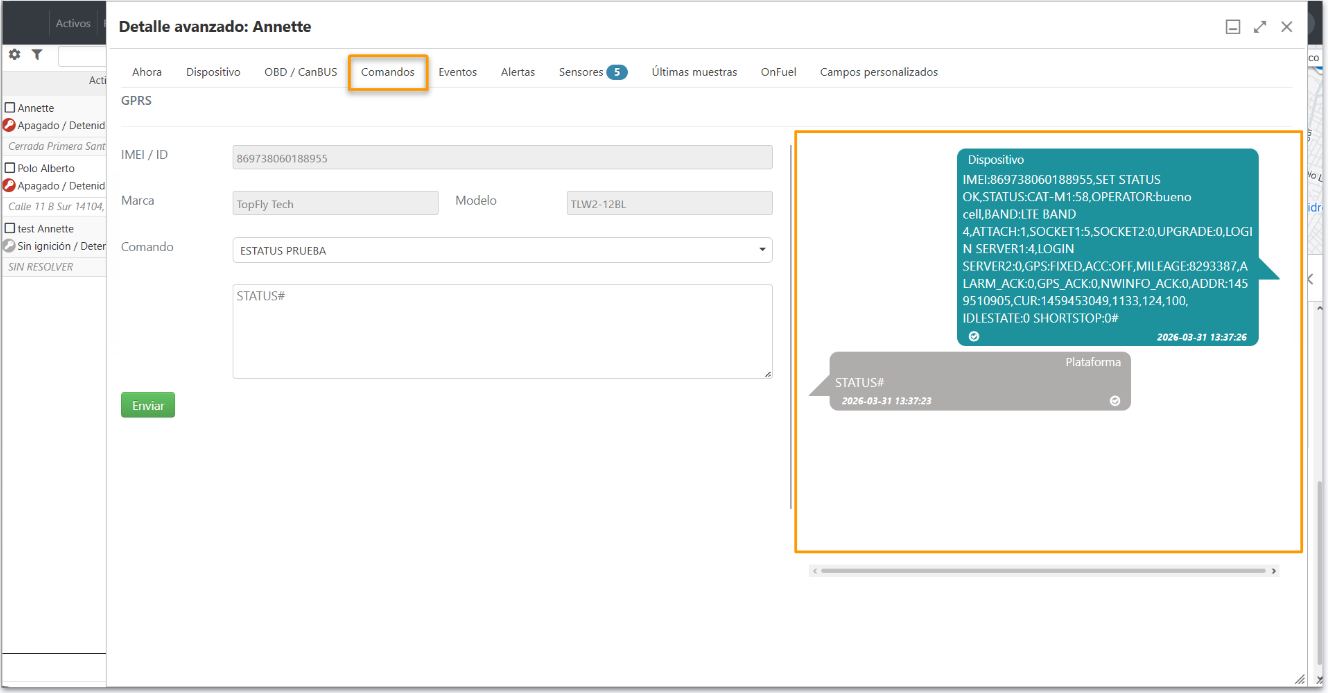Focus the command text area containing STATUS#
The height and width of the screenshot is (693, 1328).
click(502, 332)
